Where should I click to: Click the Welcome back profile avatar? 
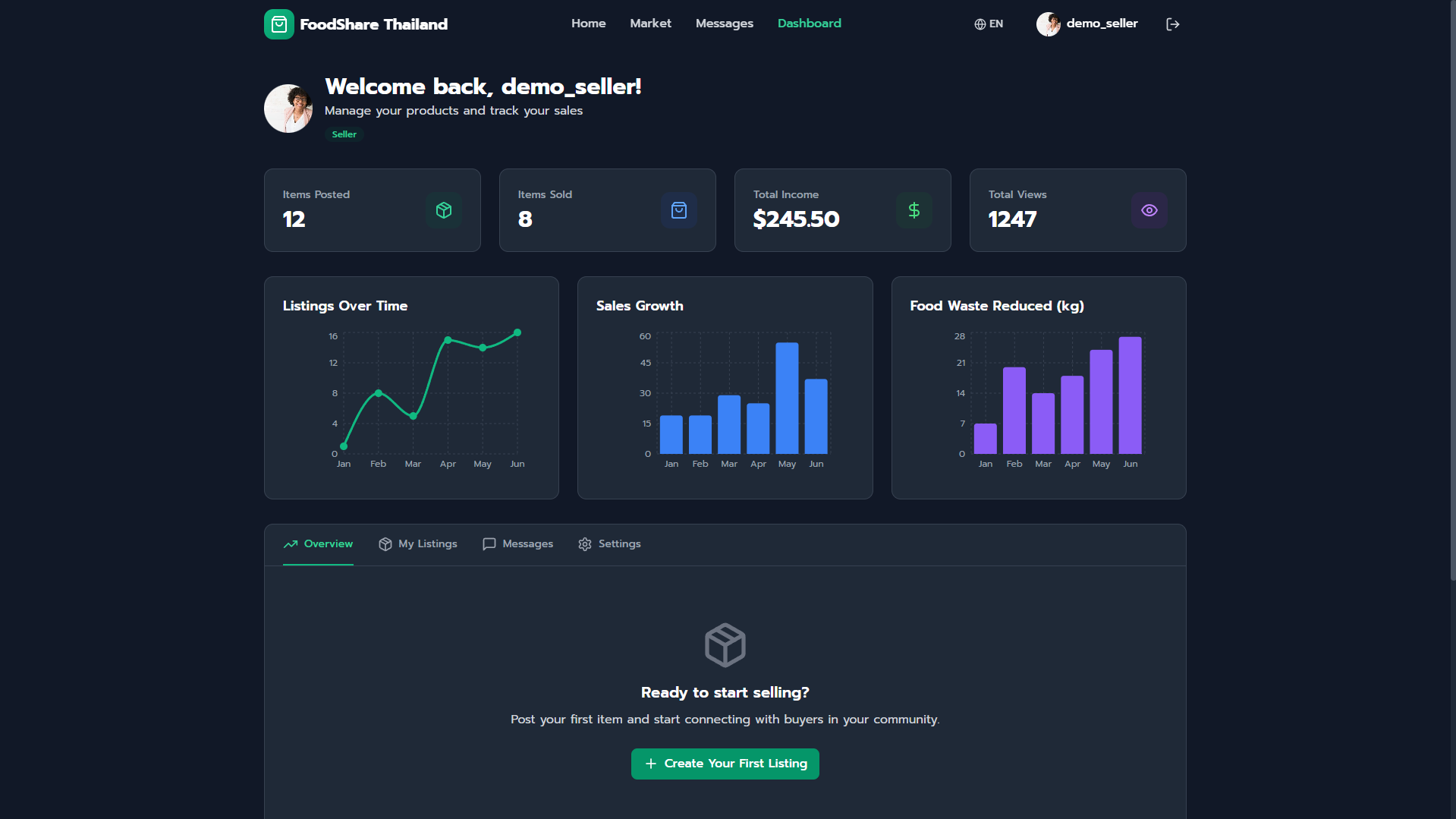coord(288,108)
